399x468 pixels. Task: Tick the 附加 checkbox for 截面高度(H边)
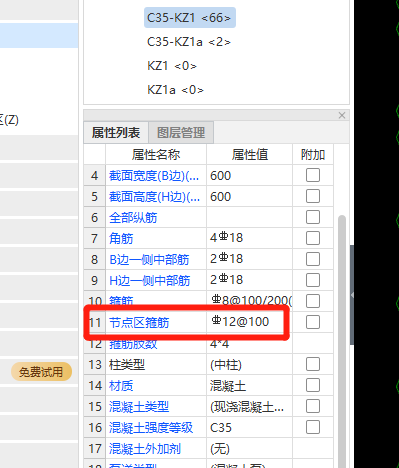pyautogui.click(x=313, y=196)
